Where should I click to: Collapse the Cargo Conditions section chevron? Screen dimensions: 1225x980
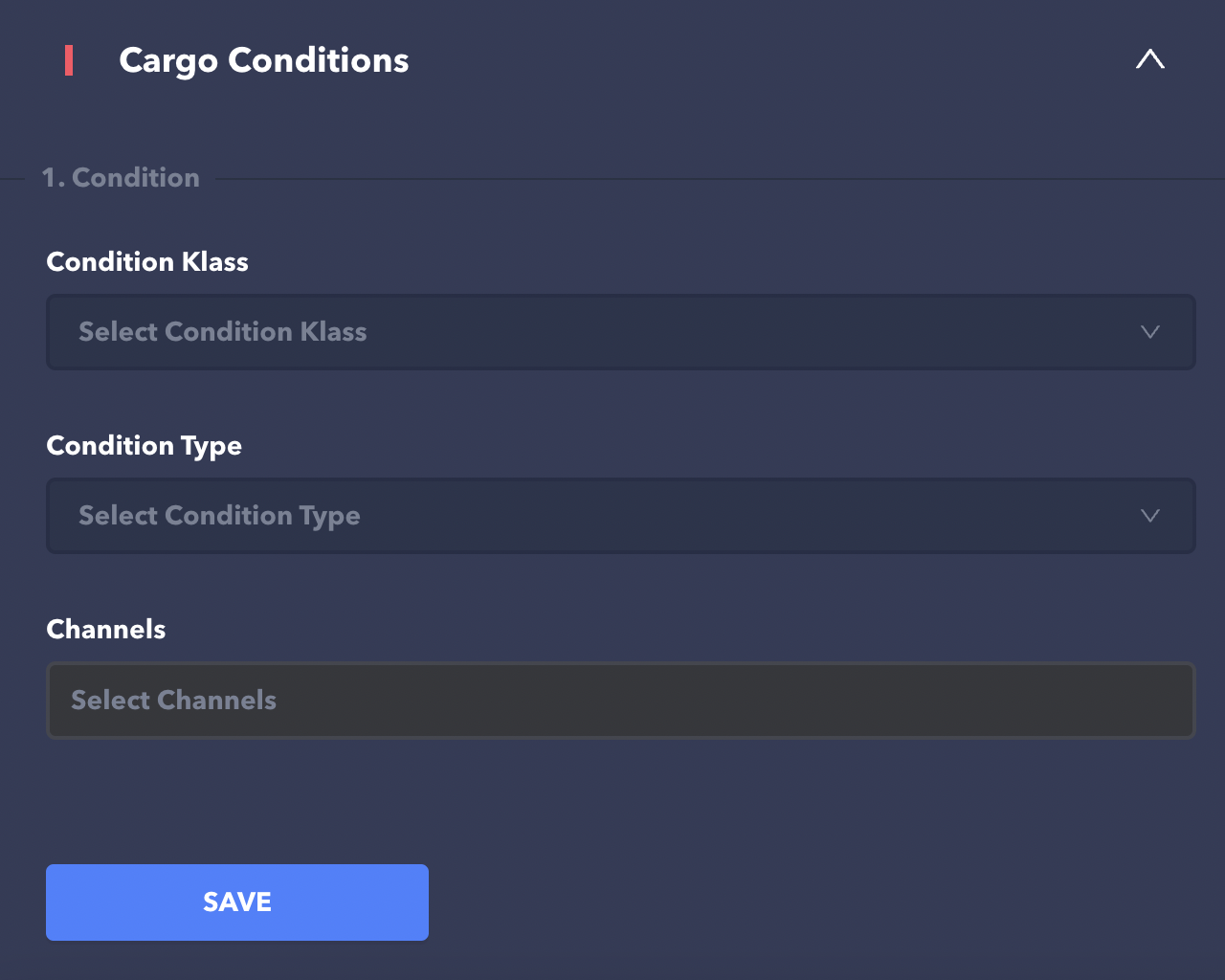(1149, 59)
